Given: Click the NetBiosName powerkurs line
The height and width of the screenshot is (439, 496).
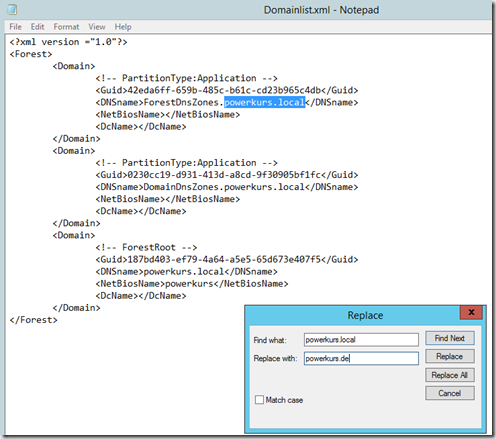Looking at the screenshot, I should pos(192,284).
